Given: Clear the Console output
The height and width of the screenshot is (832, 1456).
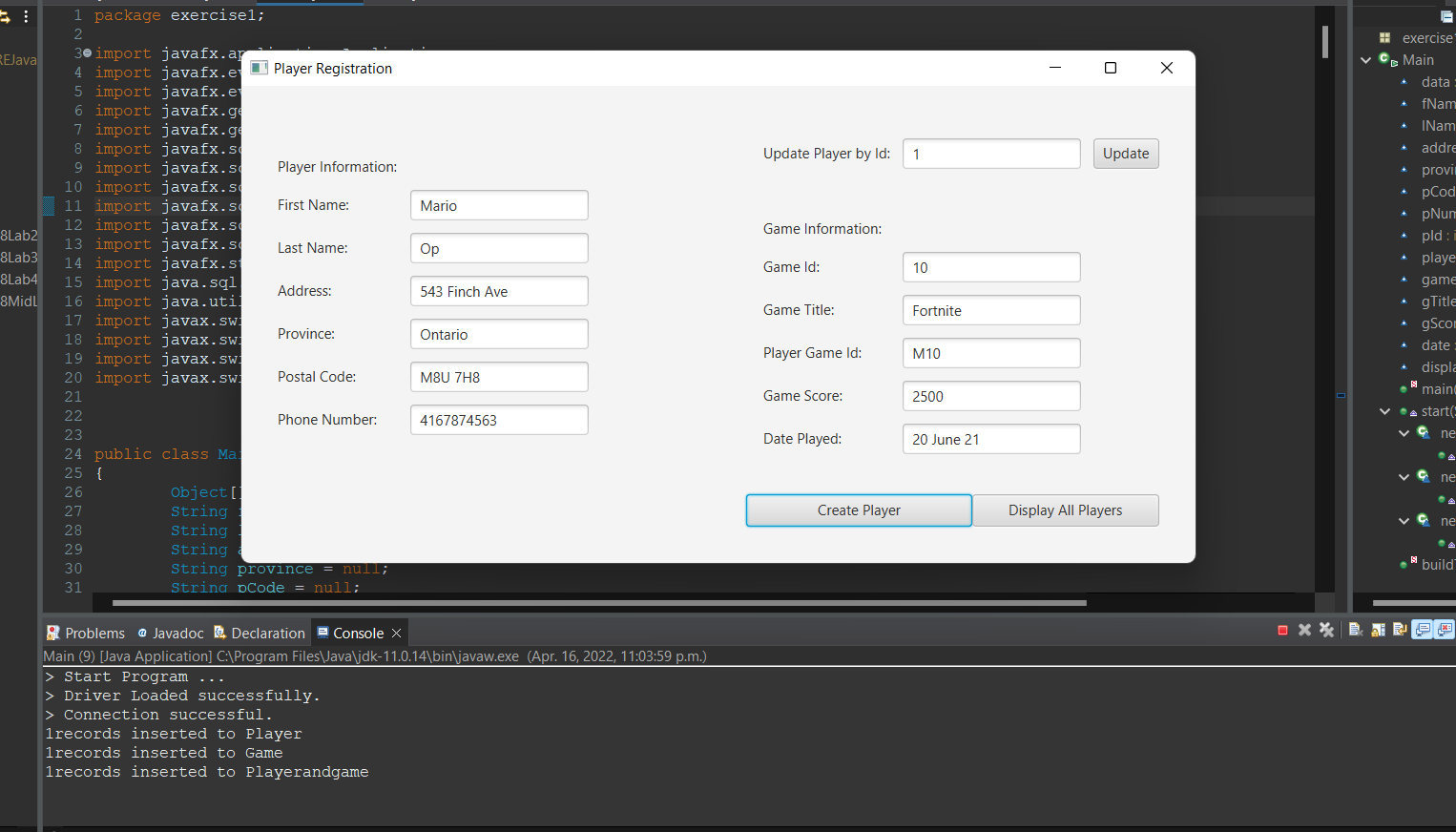Looking at the screenshot, I should pyautogui.click(x=1356, y=630).
